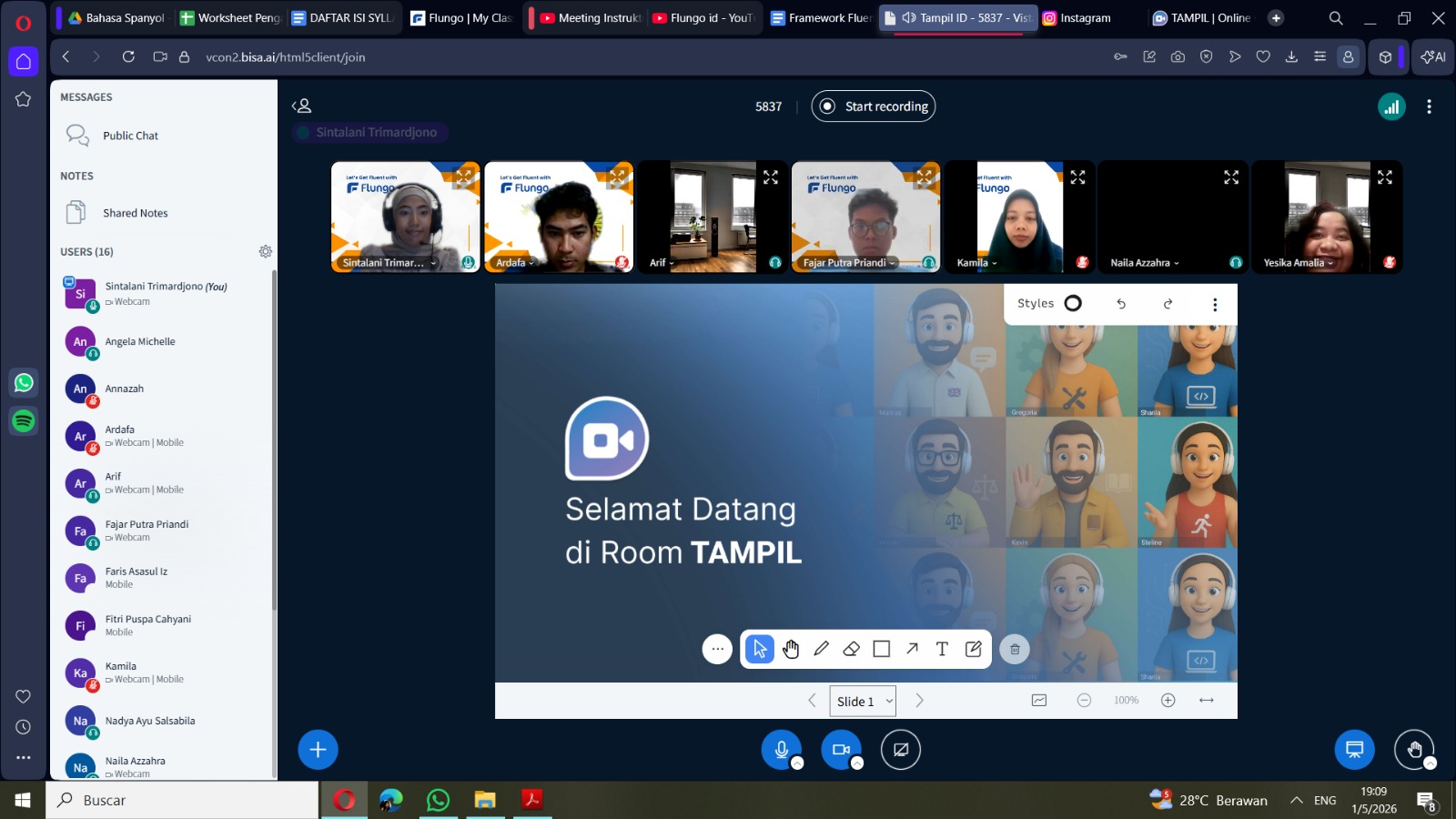Open File Explorer from taskbar
This screenshot has height=819, width=1456.
[x=485, y=800]
